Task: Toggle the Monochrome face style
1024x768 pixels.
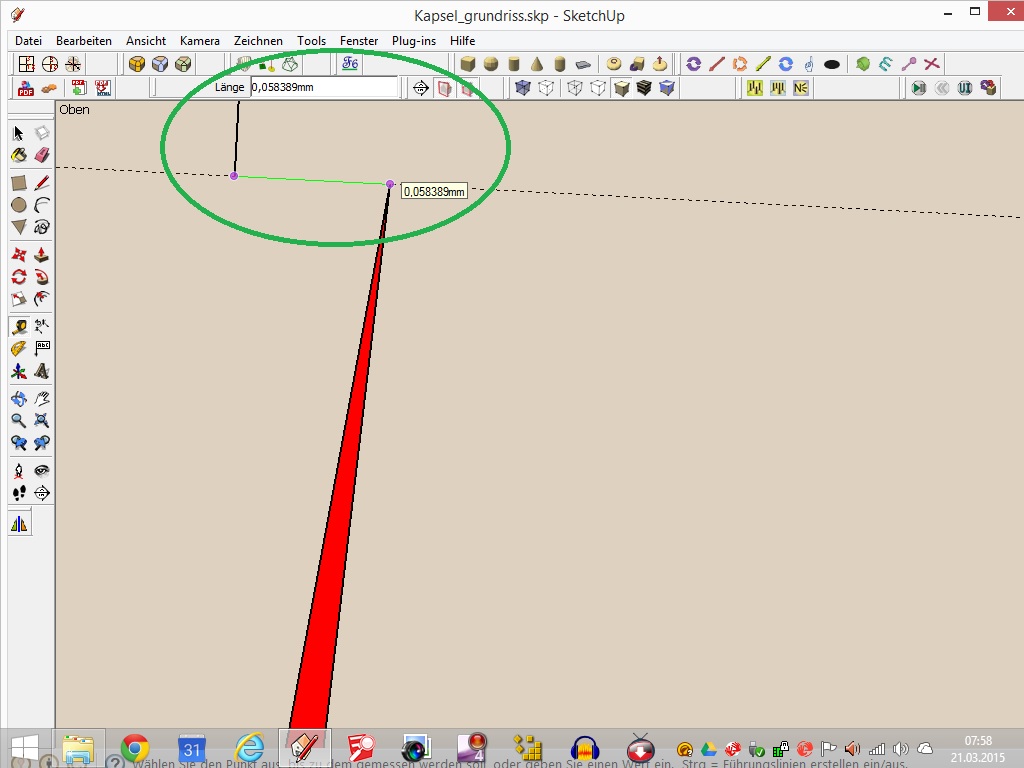Action: coord(668,88)
